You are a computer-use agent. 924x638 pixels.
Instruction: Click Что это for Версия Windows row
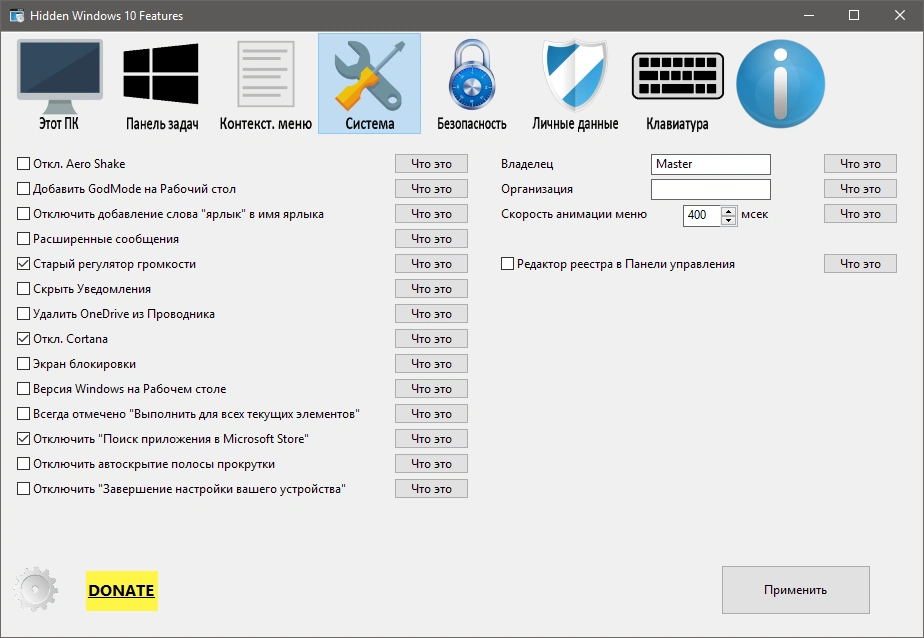(x=431, y=389)
